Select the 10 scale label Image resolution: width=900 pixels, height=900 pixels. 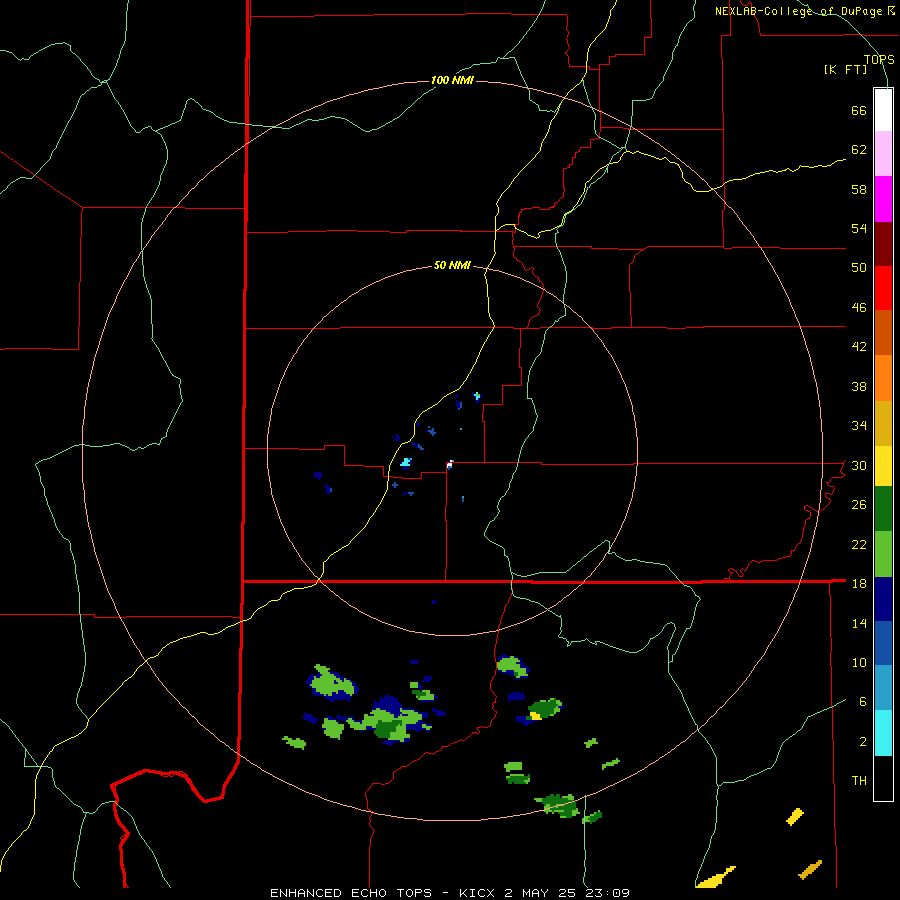coord(859,662)
